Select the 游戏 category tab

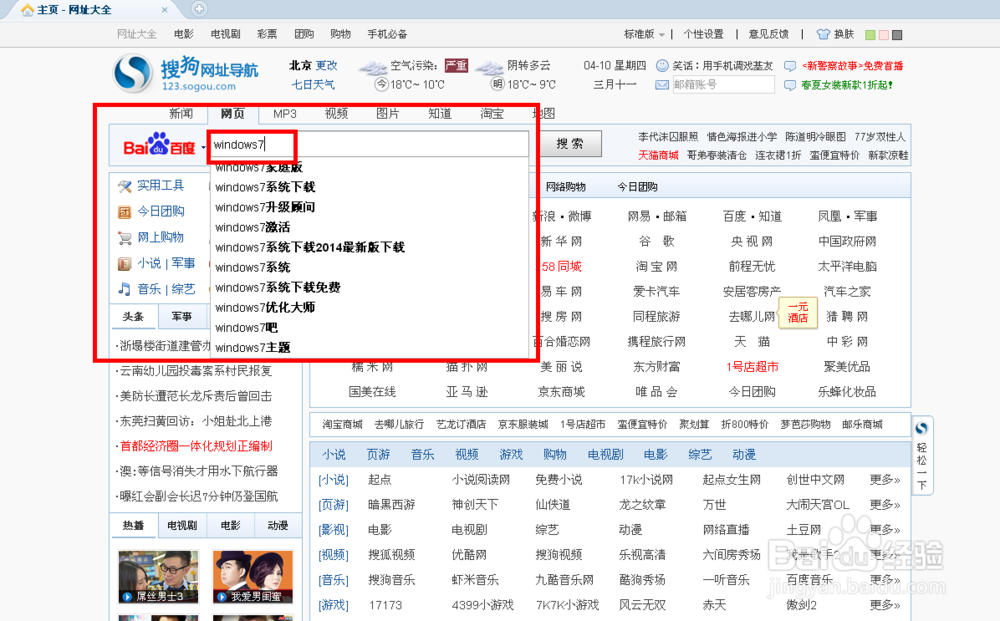pyautogui.click(x=511, y=455)
